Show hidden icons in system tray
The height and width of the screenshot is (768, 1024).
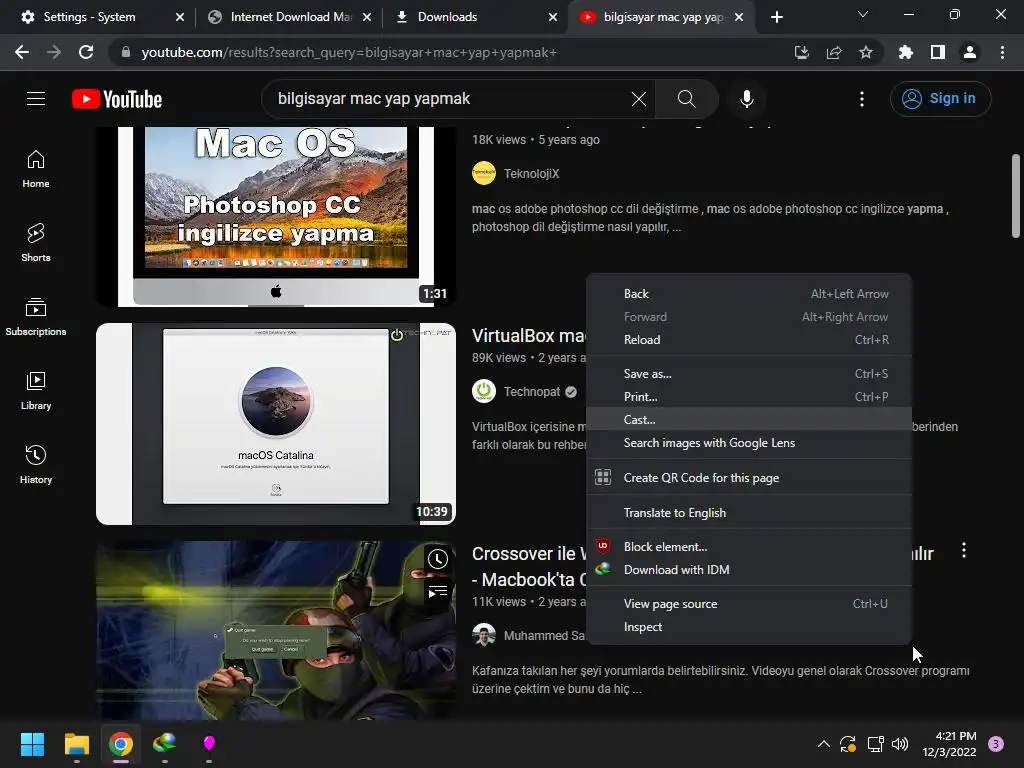[x=824, y=744]
